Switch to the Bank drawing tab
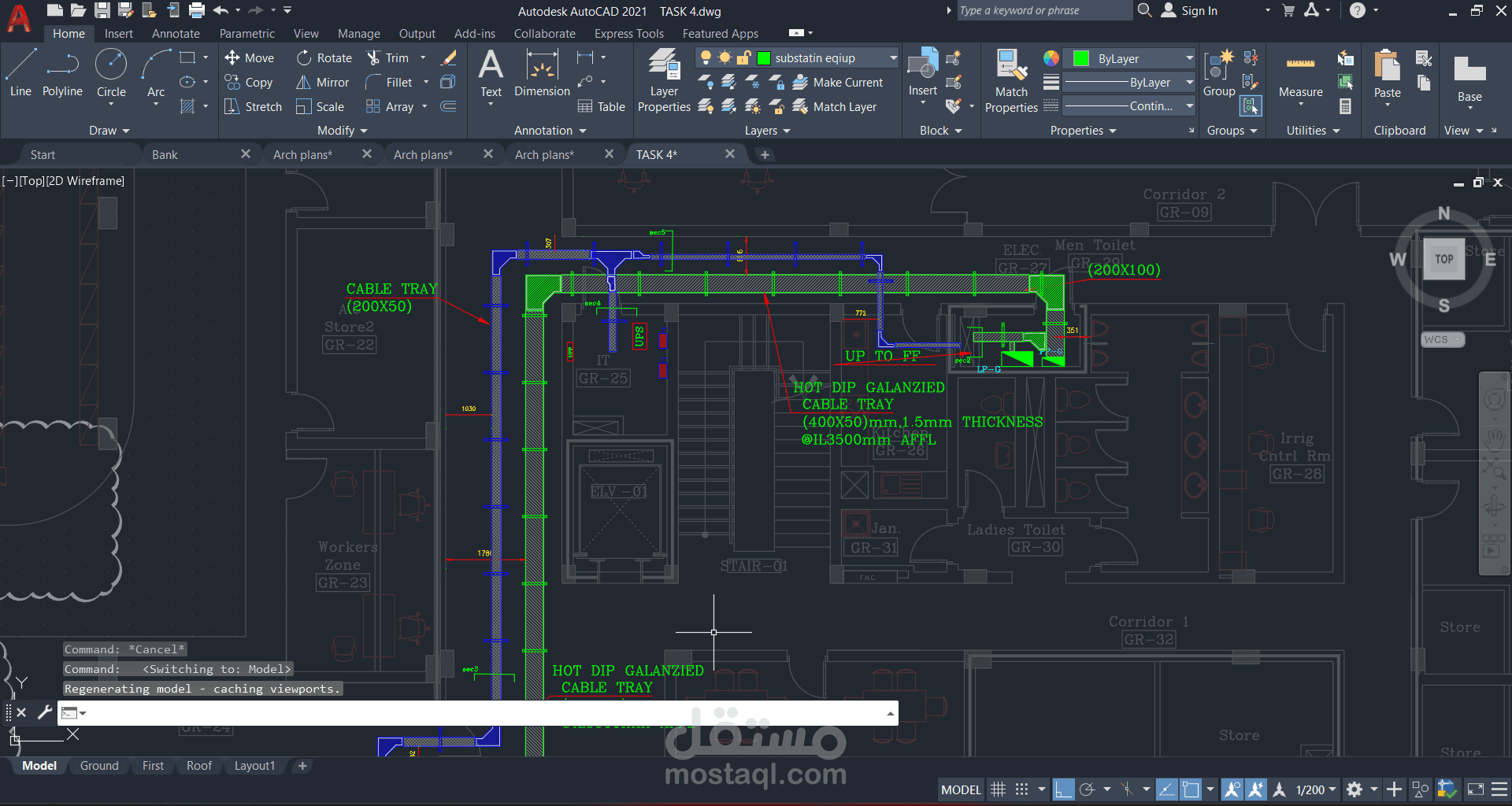Screen dimensions: 1512x806 (165, 154)
